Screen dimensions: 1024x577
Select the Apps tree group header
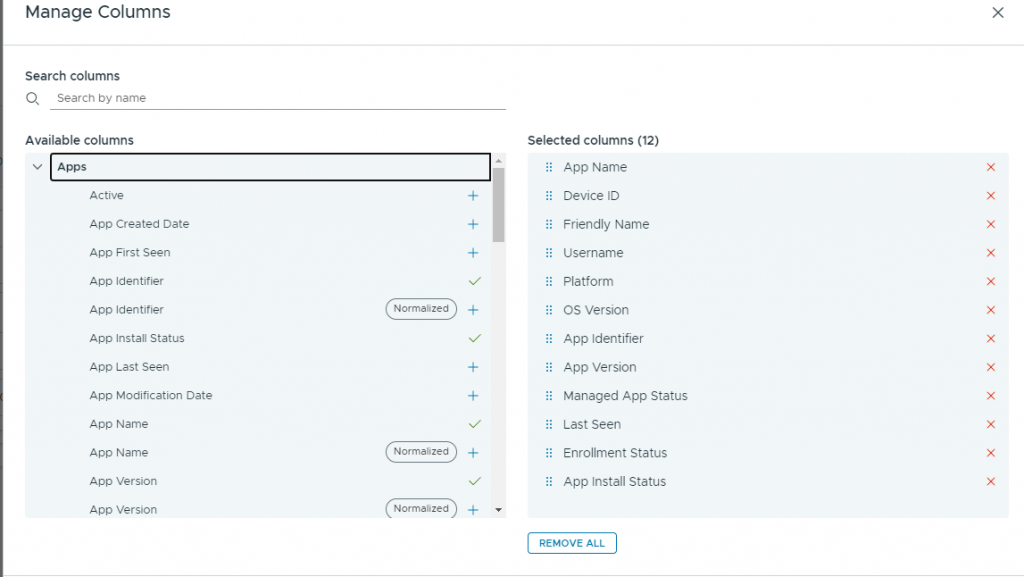[x=270, y=167]
